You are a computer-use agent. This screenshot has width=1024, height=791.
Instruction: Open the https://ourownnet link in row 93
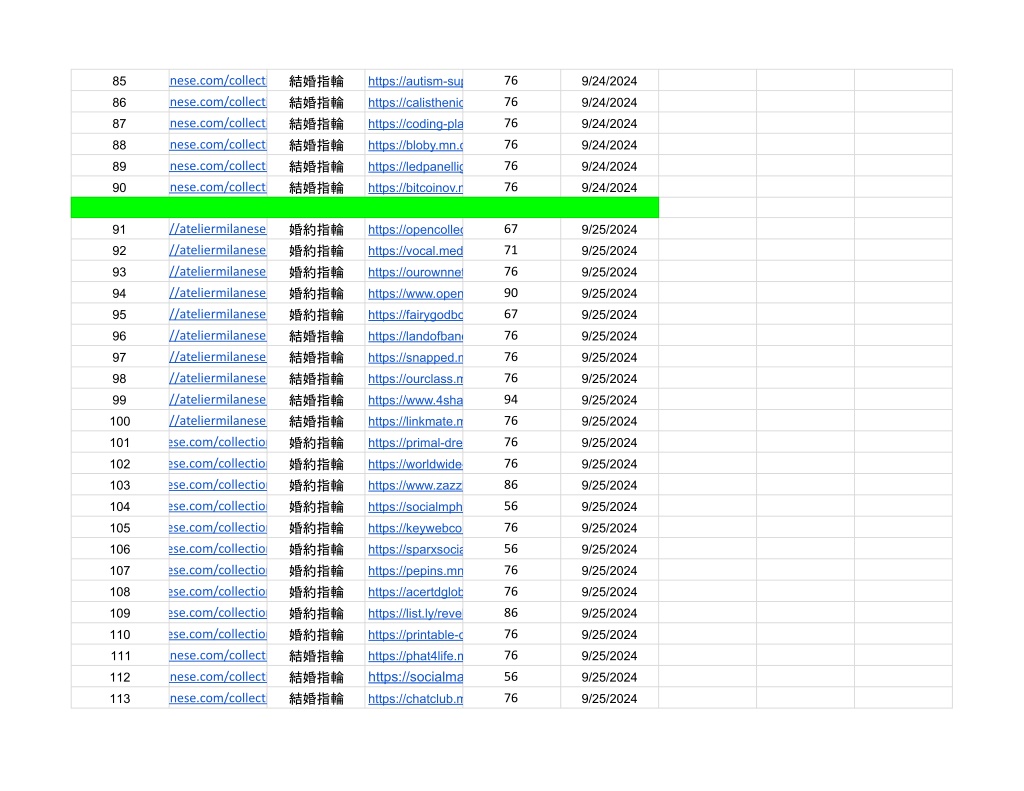(415, 272)
